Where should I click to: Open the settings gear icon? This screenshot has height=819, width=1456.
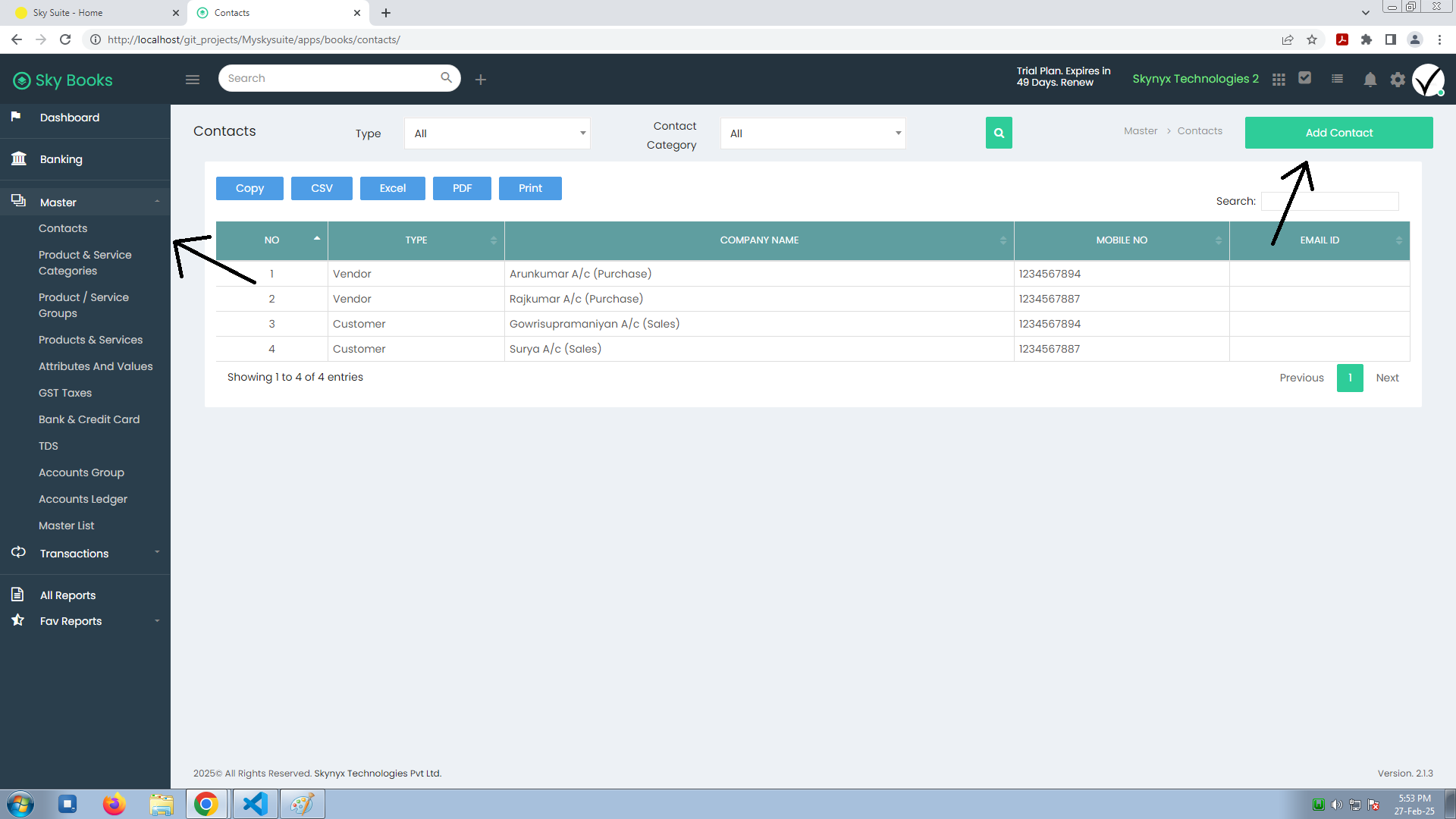pos(1398,80)
